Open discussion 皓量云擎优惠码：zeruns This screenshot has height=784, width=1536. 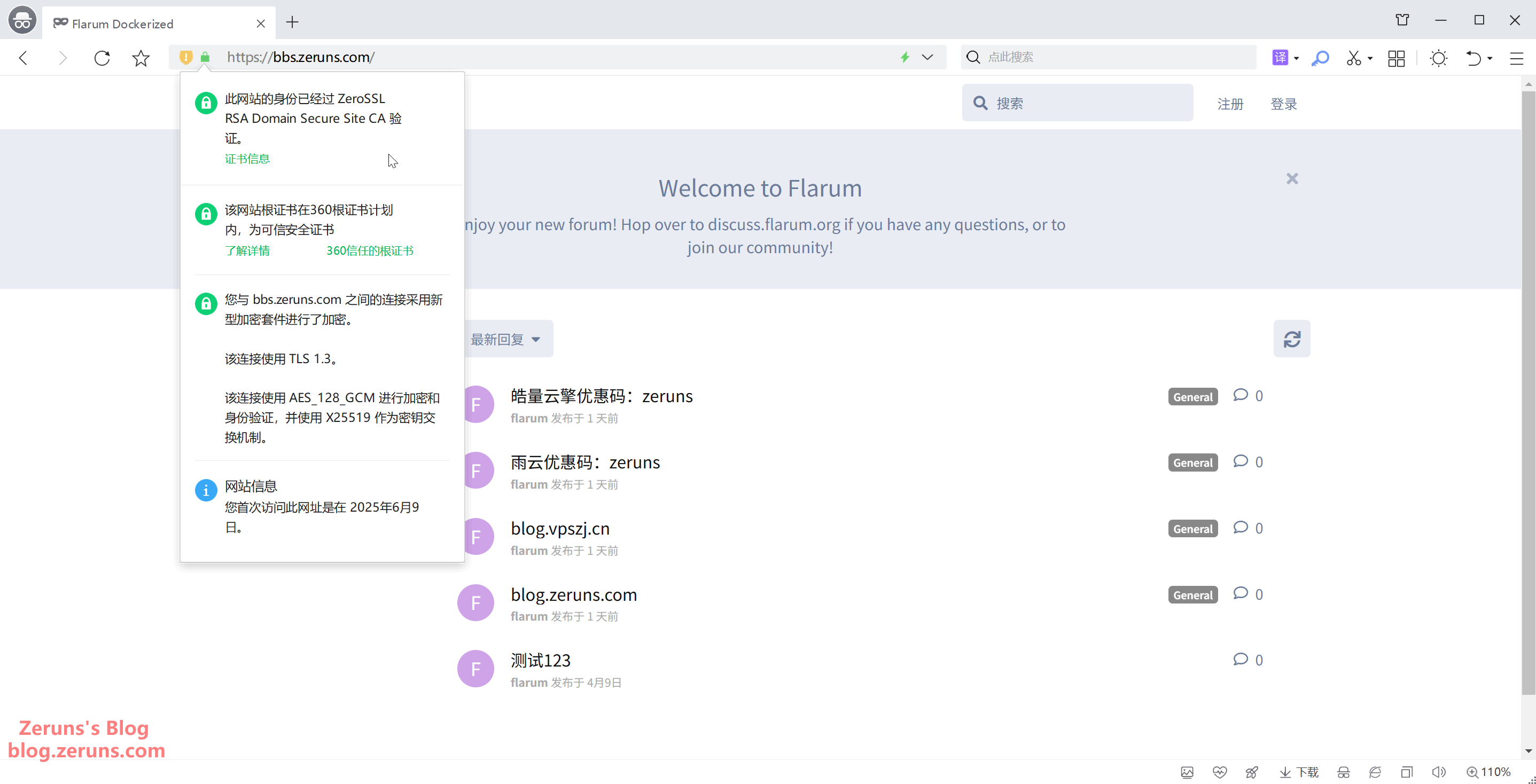point(602,396)
